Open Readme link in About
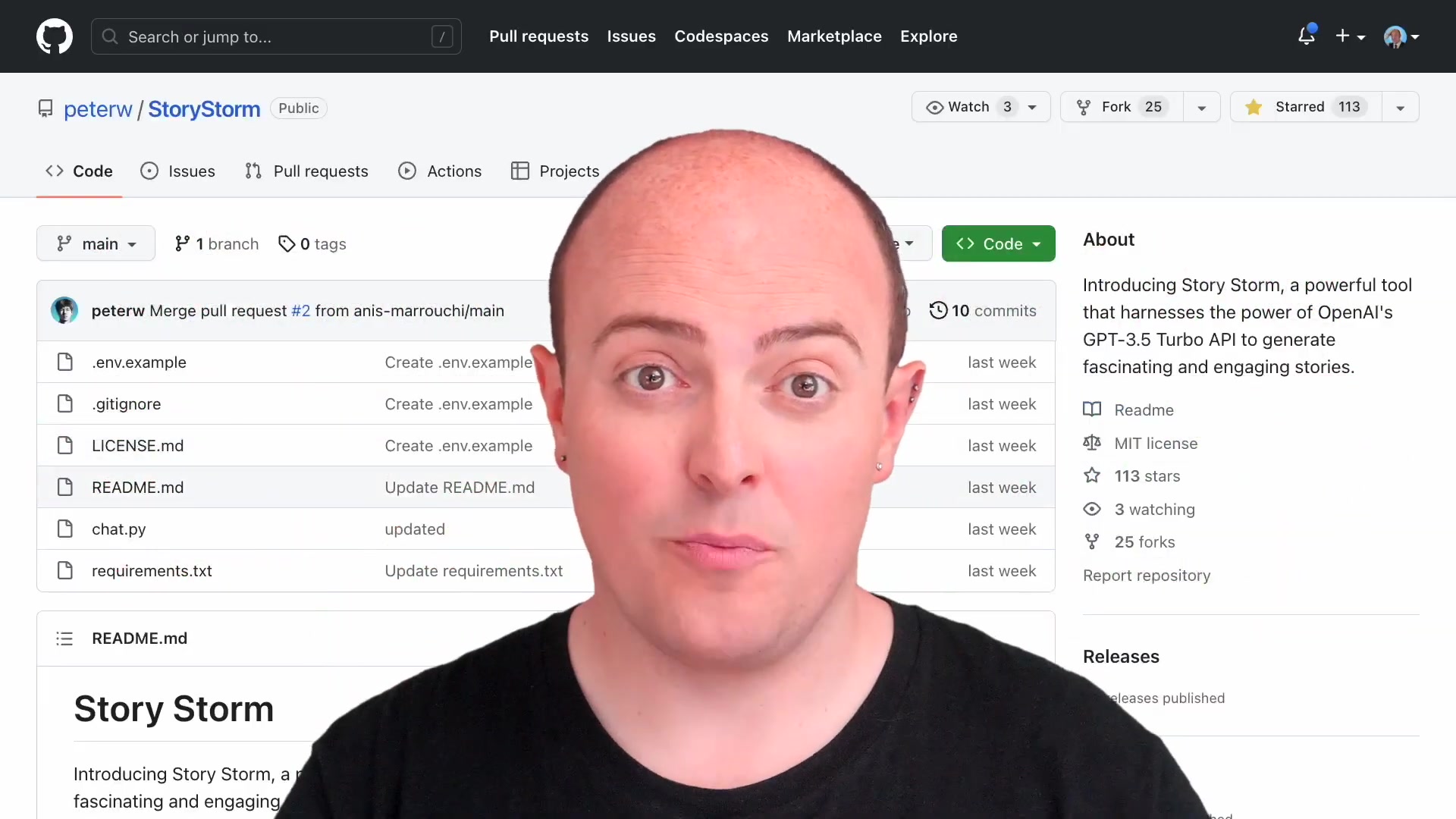 point(1144,410)
